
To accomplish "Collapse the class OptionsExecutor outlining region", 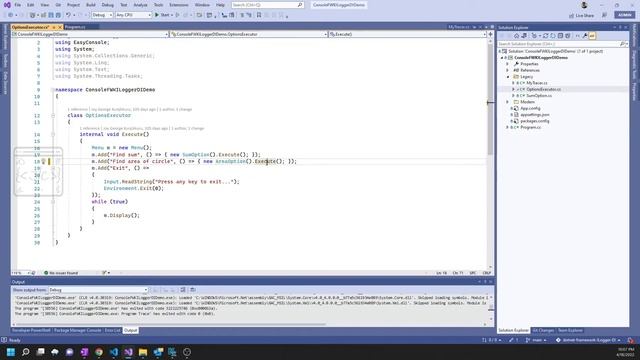I will coord(53,116).
